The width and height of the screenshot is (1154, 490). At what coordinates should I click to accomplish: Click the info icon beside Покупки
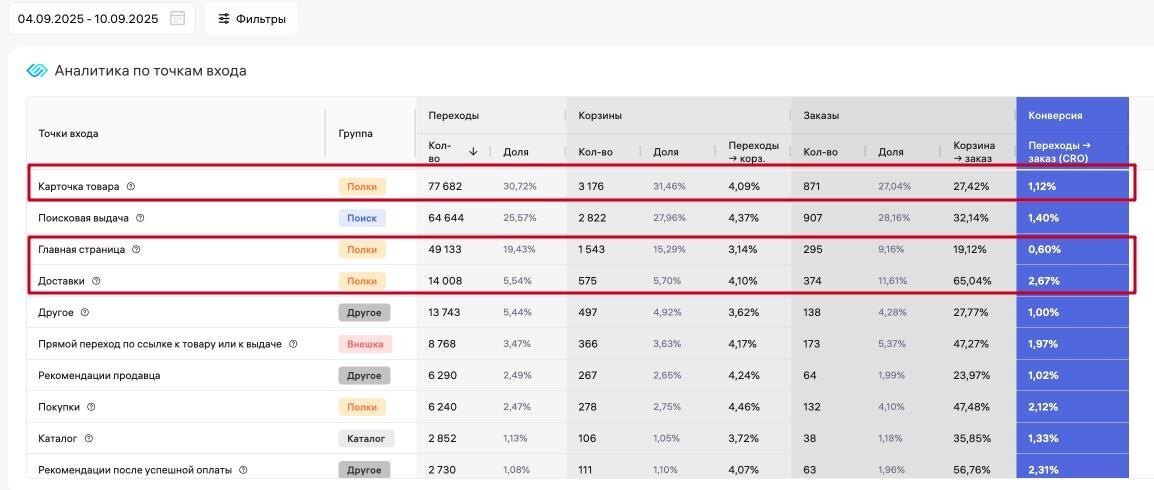point(91,407)
